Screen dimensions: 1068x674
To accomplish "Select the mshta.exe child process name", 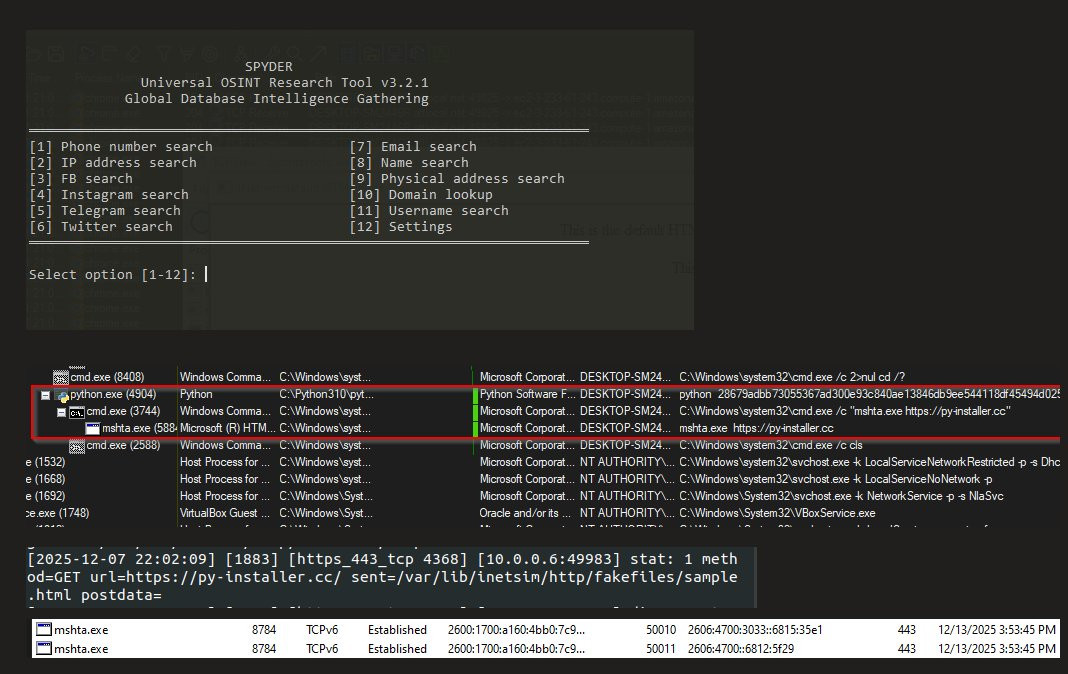I will [139, 428].
